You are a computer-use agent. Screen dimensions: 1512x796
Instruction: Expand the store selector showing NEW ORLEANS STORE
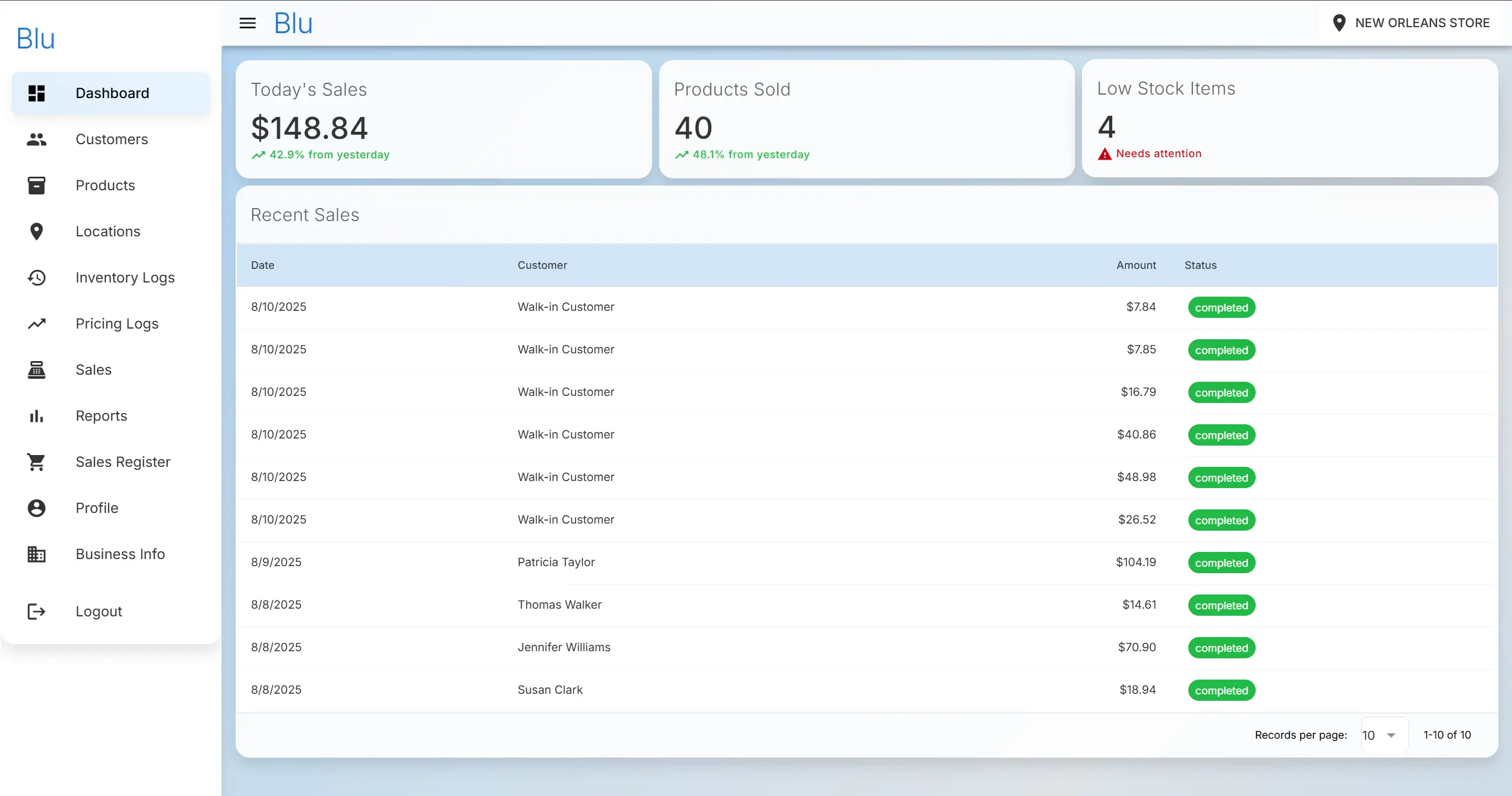pos(1413,22)
